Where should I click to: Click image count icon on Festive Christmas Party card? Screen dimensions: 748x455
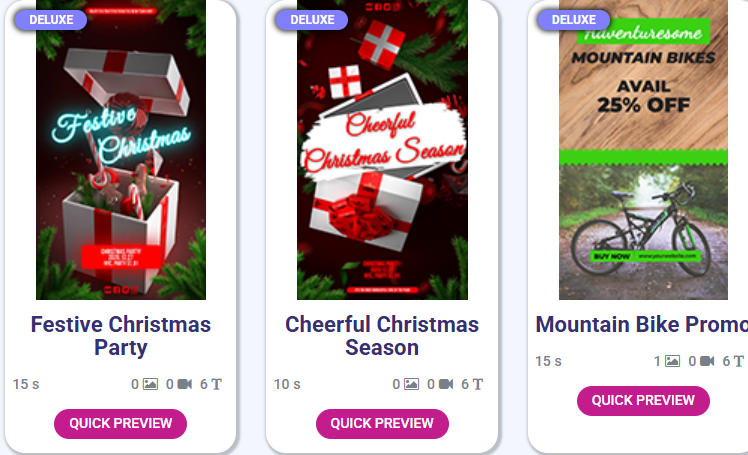pos(150,384)
